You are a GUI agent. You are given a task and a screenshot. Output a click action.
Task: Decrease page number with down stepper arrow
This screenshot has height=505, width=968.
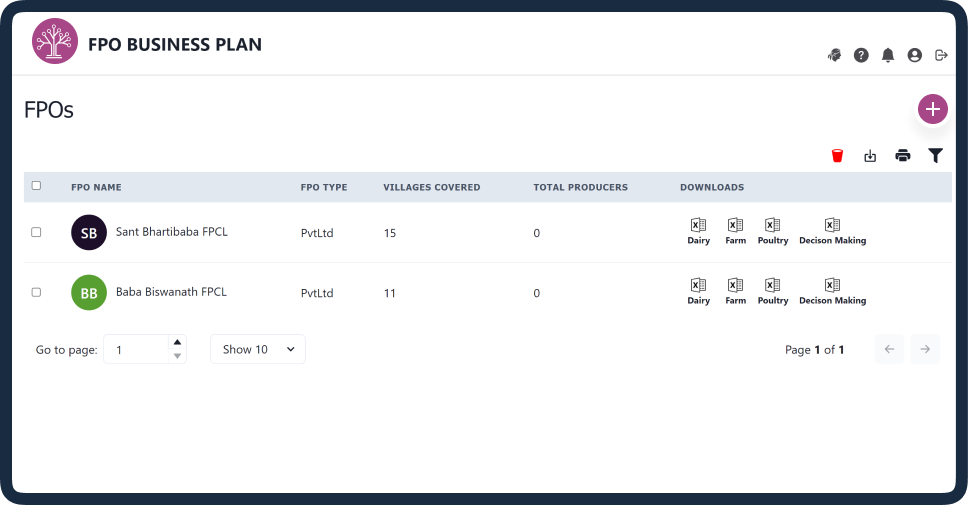point(177,356)
